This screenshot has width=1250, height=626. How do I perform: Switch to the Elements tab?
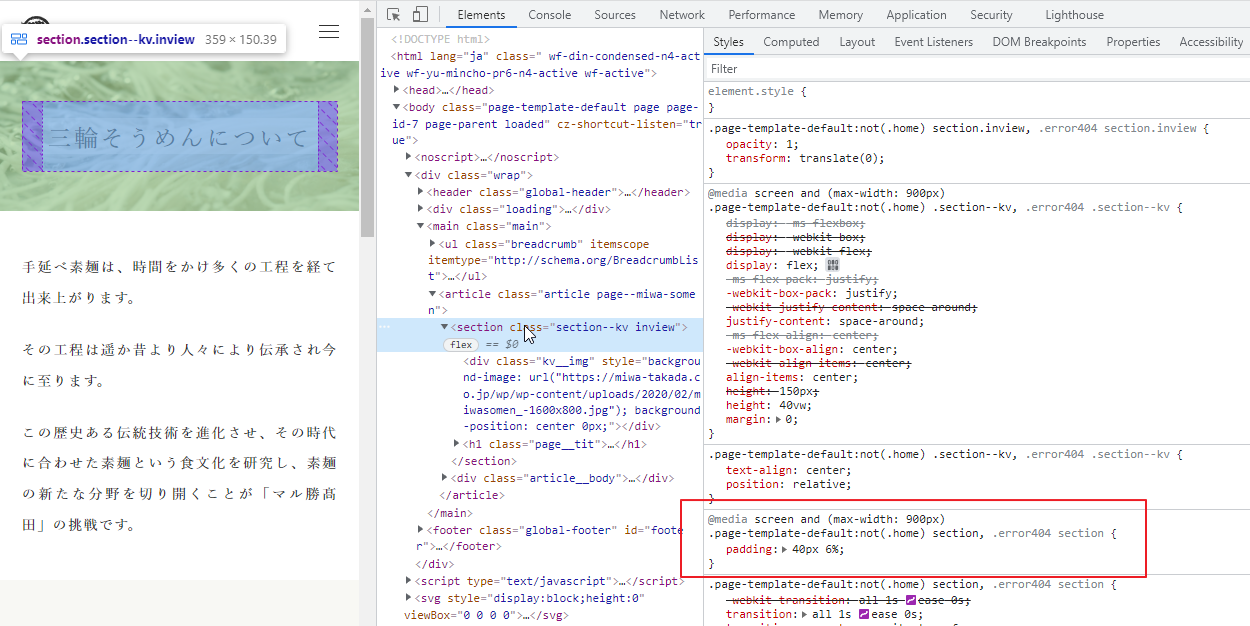[481, 15]
